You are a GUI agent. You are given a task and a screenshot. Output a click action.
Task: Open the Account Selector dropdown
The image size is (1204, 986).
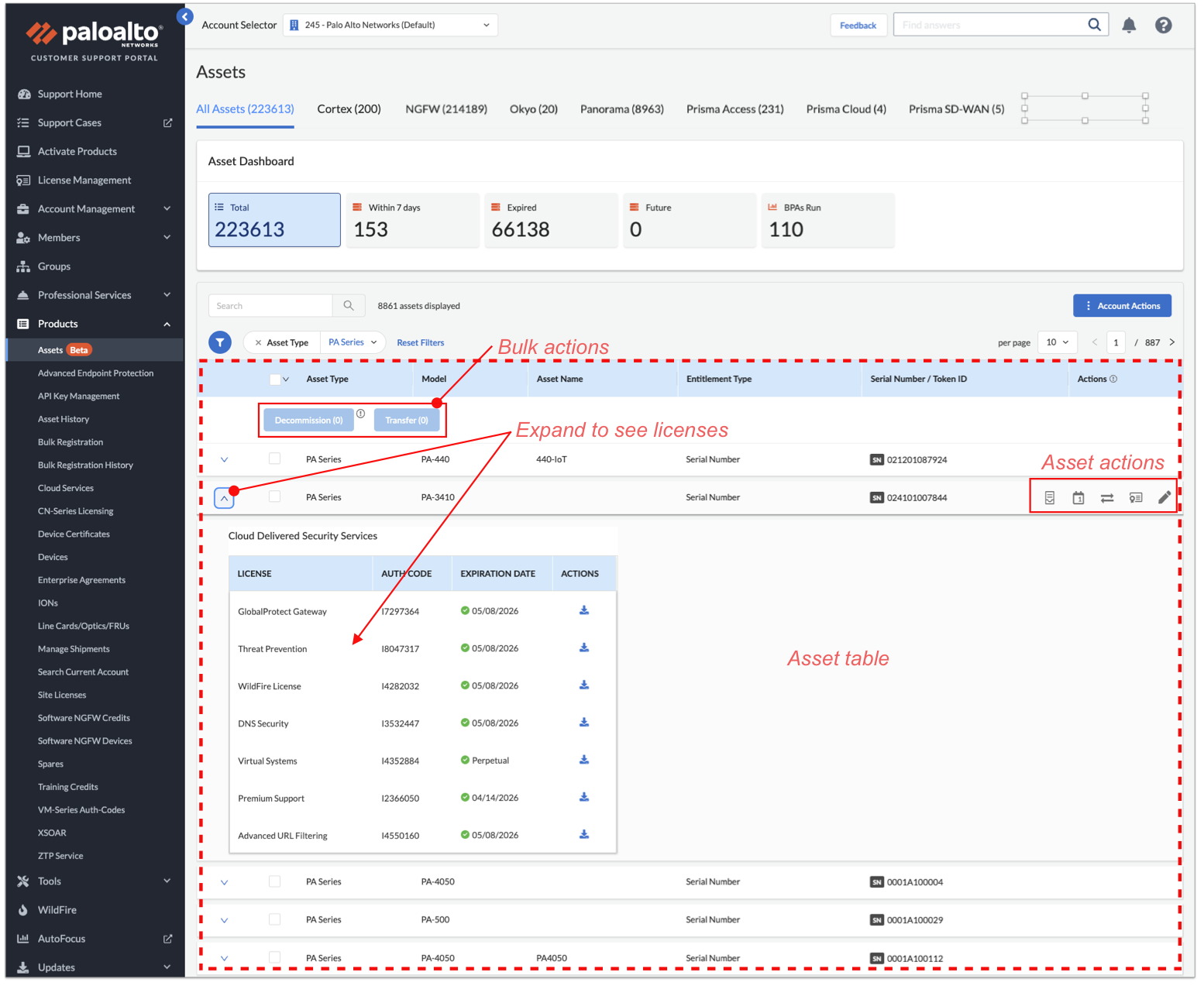click(390, 26)
